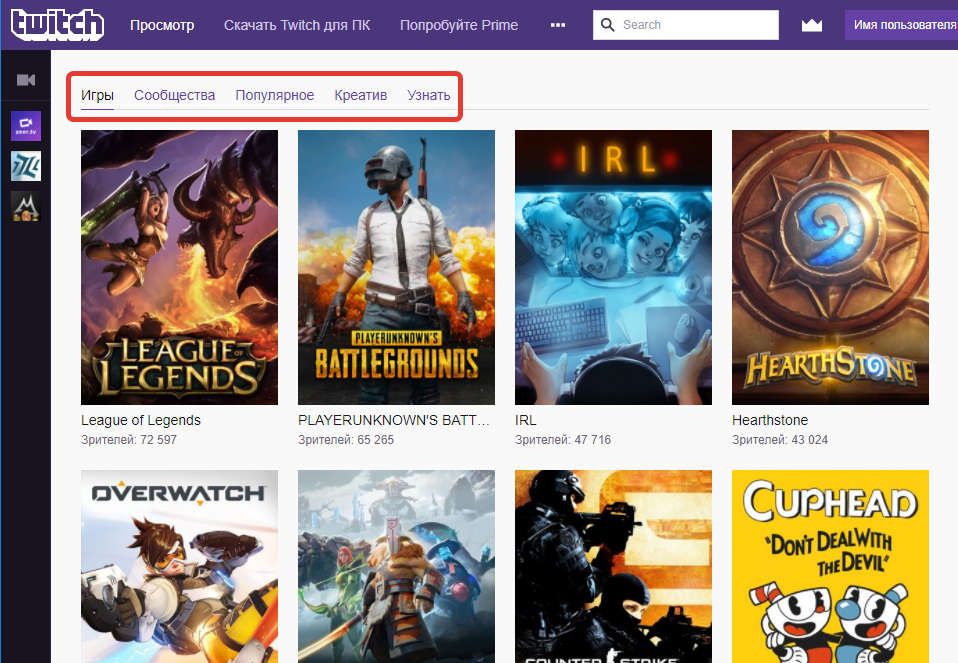Open the Dota 2 cover art
This screenshot has width=958, height=663.
pyautogui.click(x=397, y=566)
